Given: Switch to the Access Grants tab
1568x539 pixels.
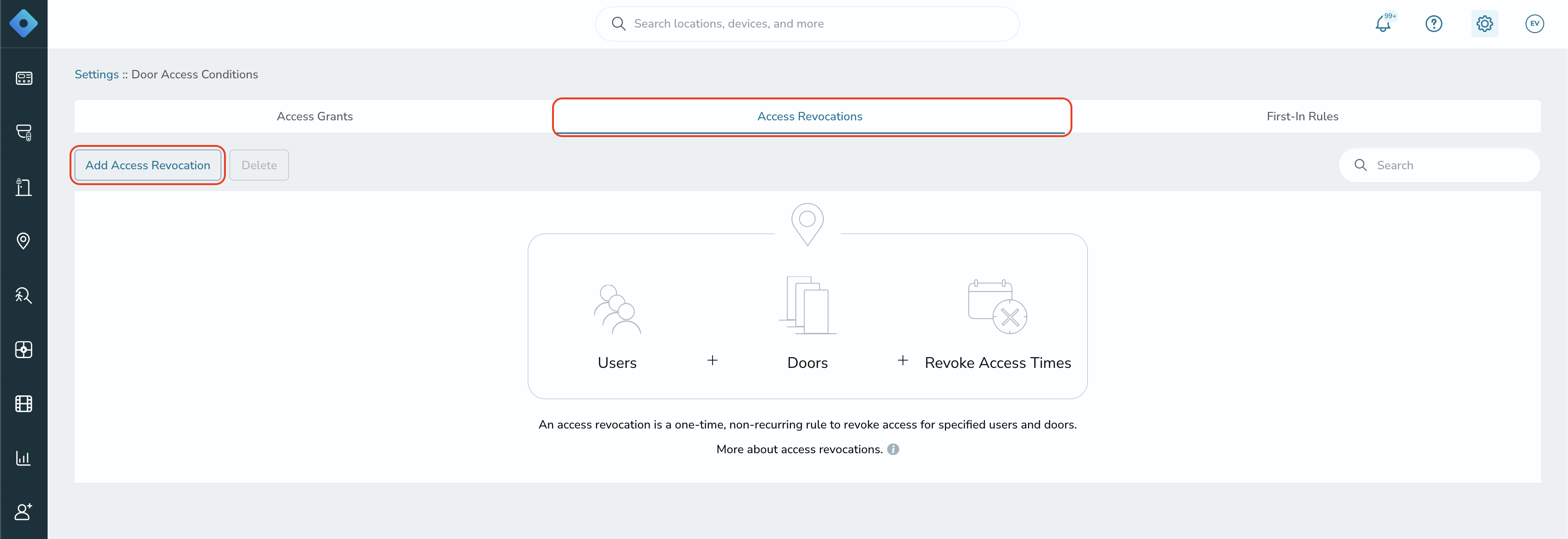Looking at the screenshot, I should (315, 116).
